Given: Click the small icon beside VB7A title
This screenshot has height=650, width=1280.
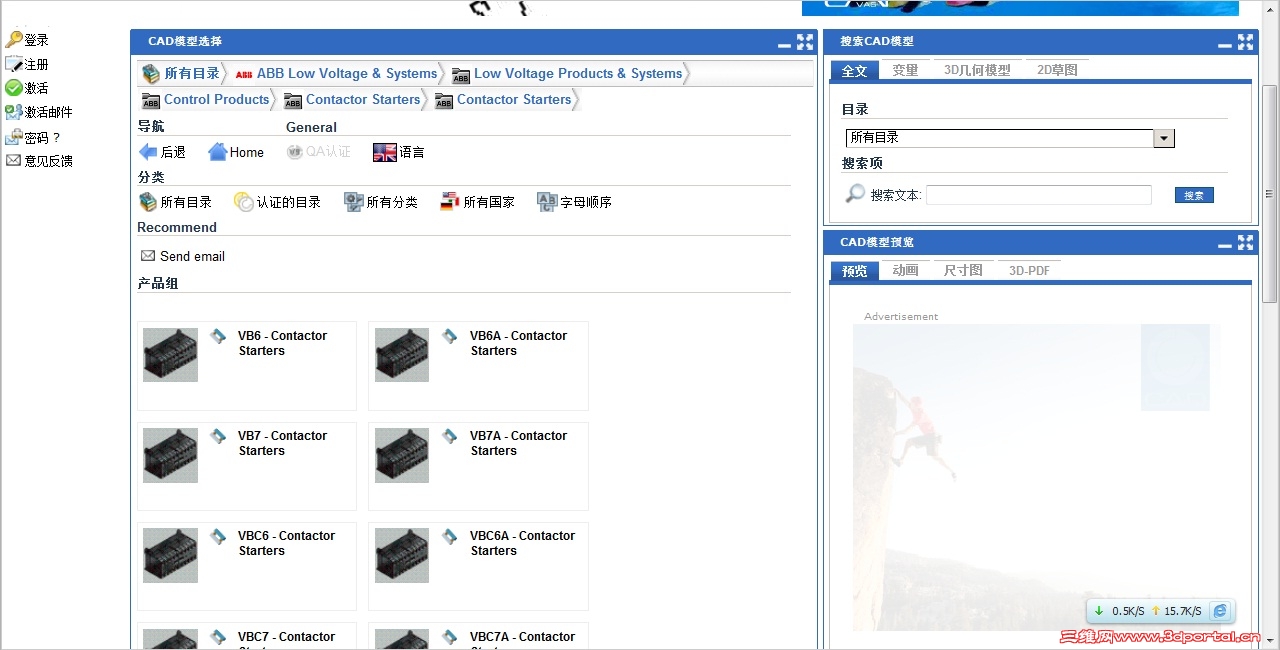Looking at the screenshot, I should [450, 436].
